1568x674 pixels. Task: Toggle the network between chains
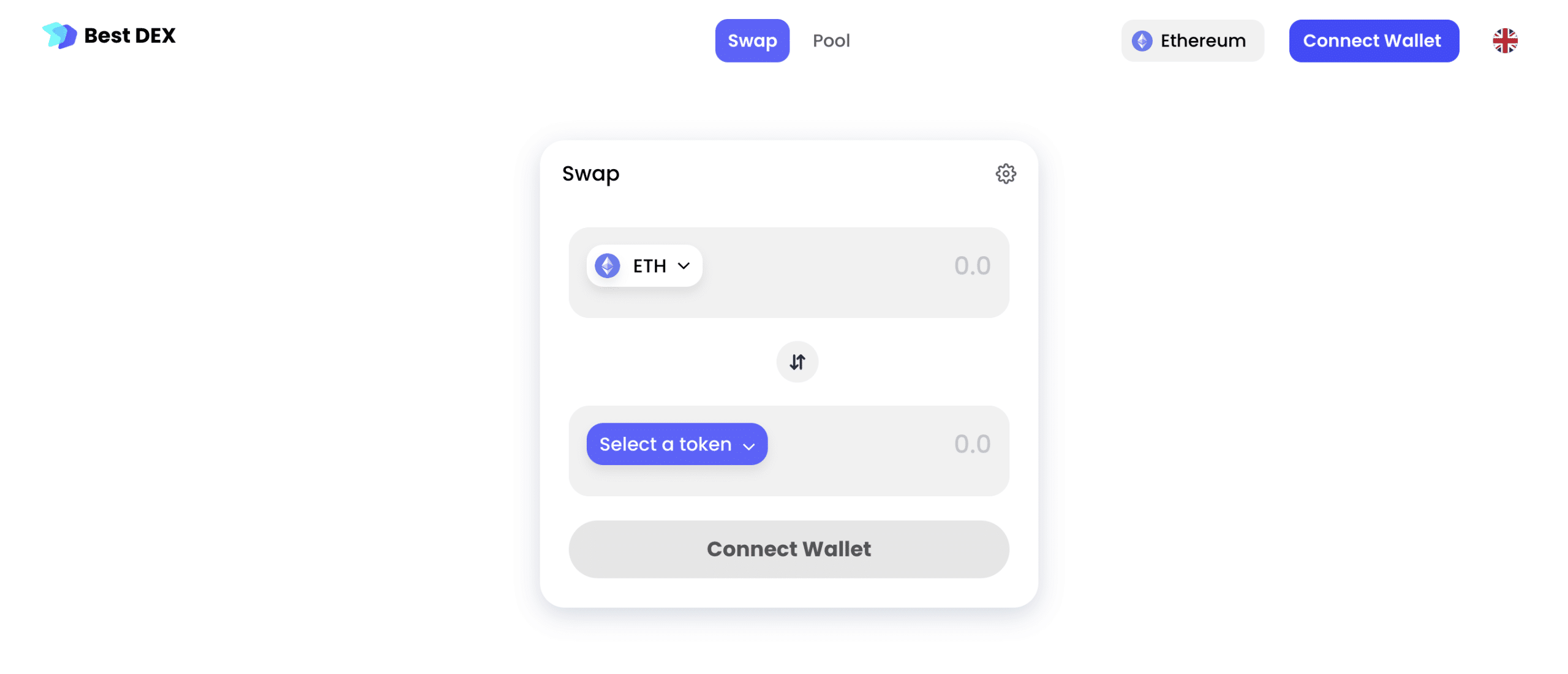pyautogui.click(x=1192, y=40)
